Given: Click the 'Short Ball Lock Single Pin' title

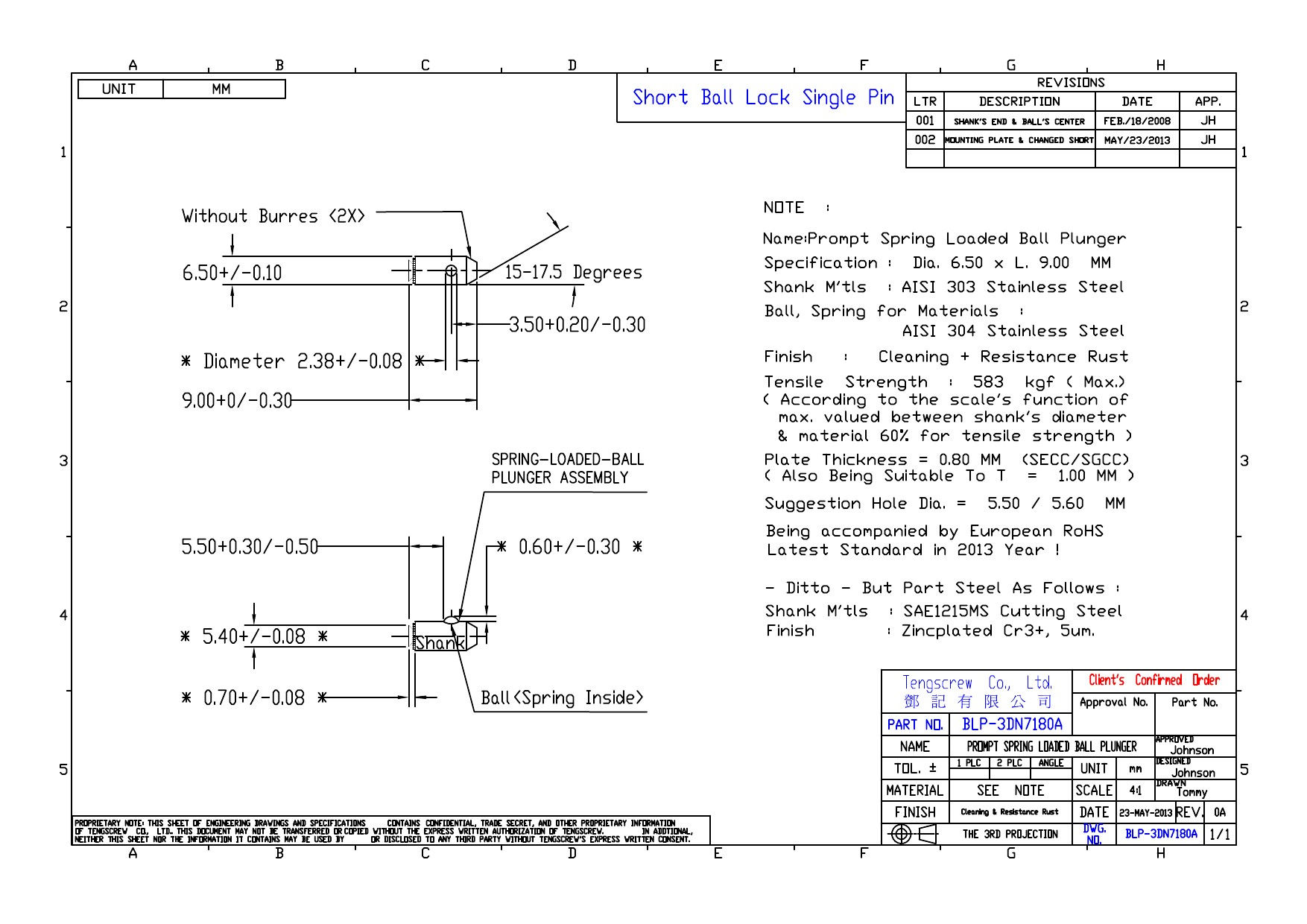Looking at the screenshot, I should 762,98.
